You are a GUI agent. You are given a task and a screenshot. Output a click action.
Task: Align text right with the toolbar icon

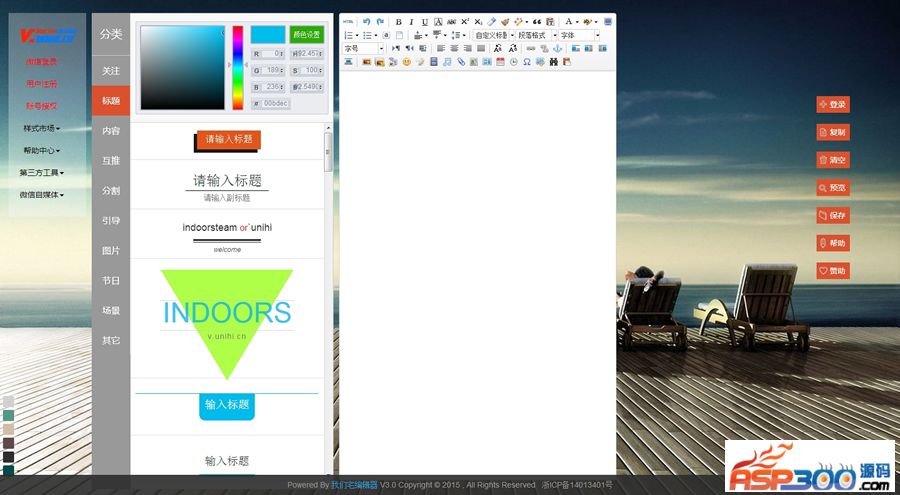(467, 48)
